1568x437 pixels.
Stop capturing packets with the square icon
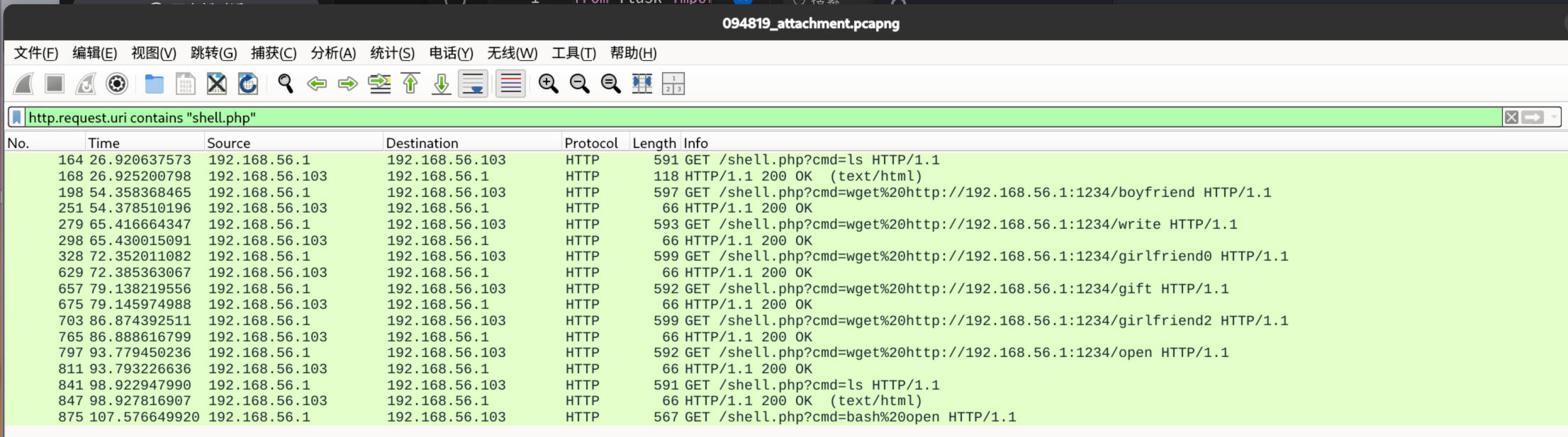(55, 84)
